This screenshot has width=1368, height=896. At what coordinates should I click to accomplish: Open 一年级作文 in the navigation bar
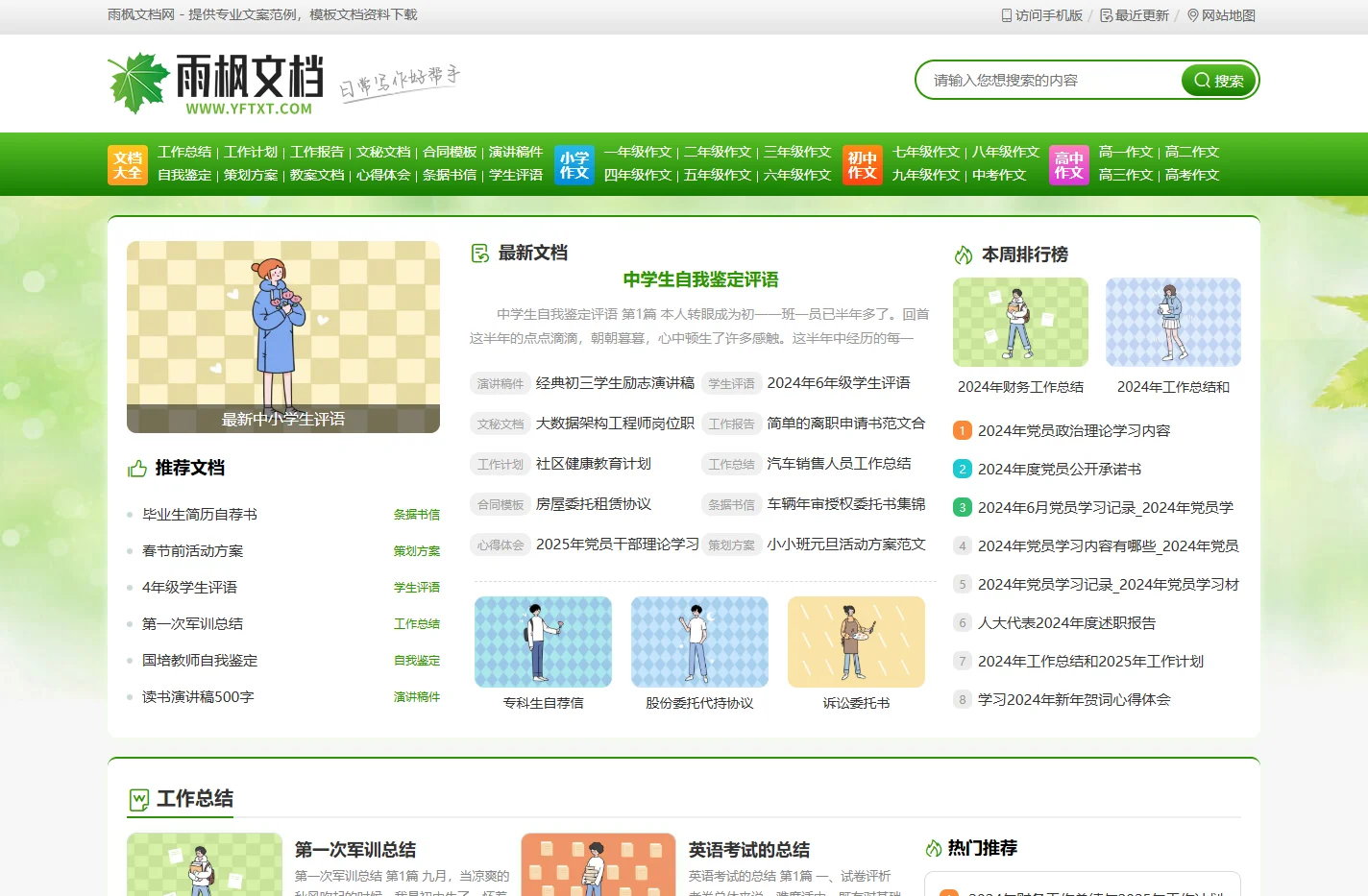[638, 152]
